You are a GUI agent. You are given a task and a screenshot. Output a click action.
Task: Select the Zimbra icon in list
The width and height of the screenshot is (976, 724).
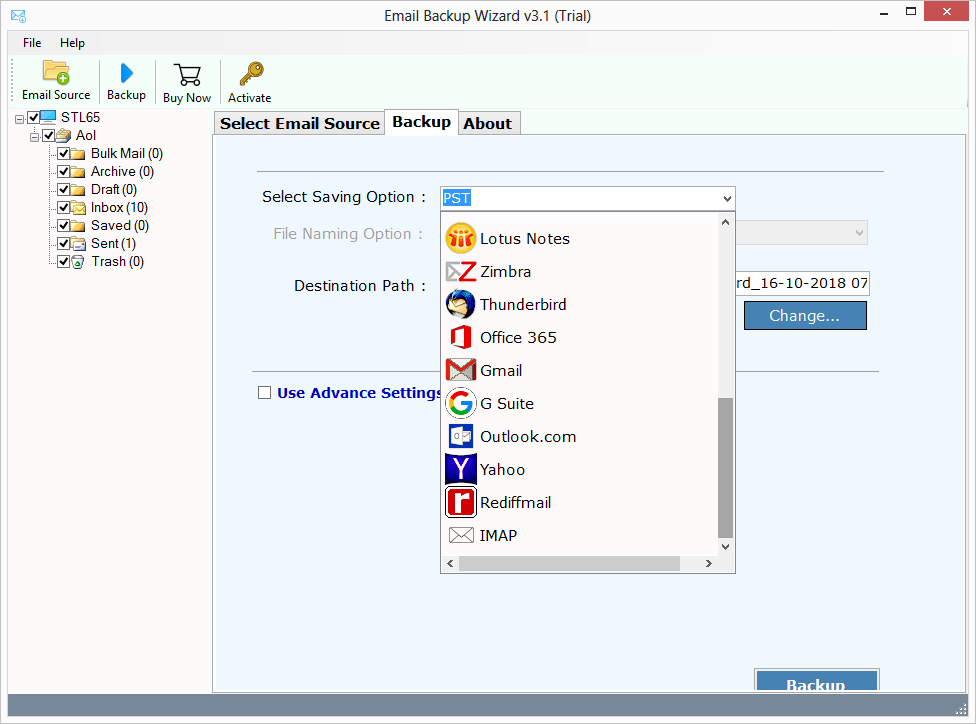[461, 271]
